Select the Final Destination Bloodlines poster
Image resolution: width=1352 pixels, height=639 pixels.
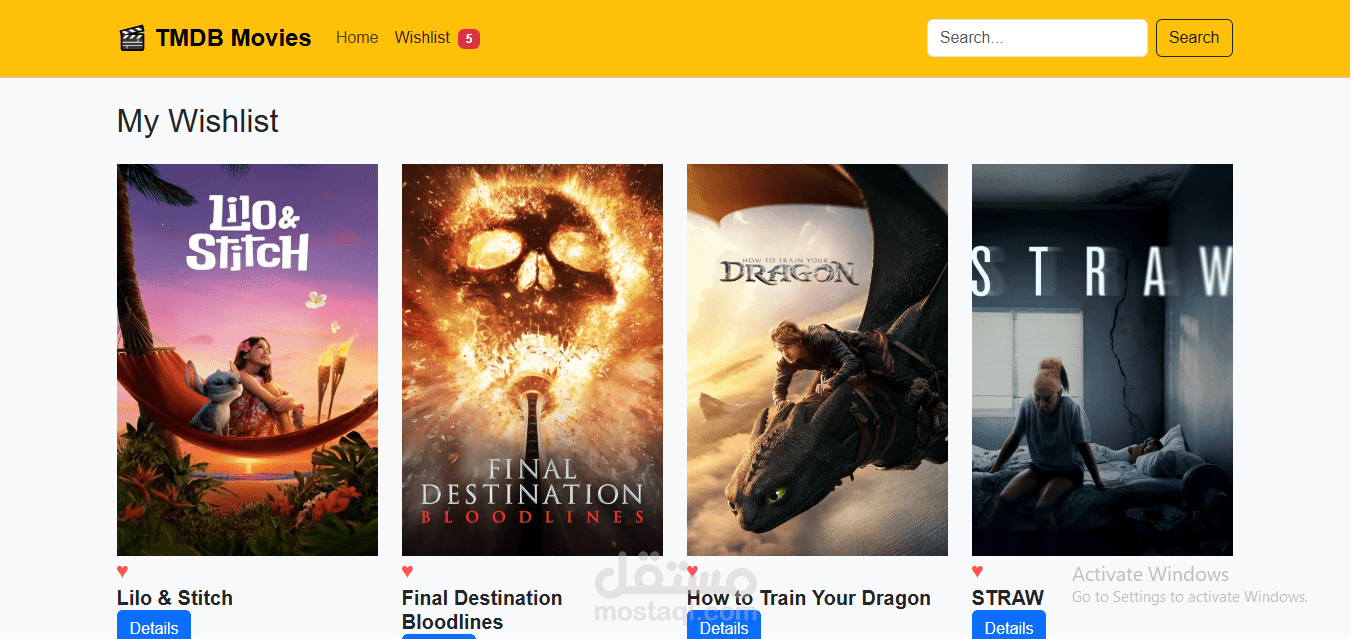532,360
